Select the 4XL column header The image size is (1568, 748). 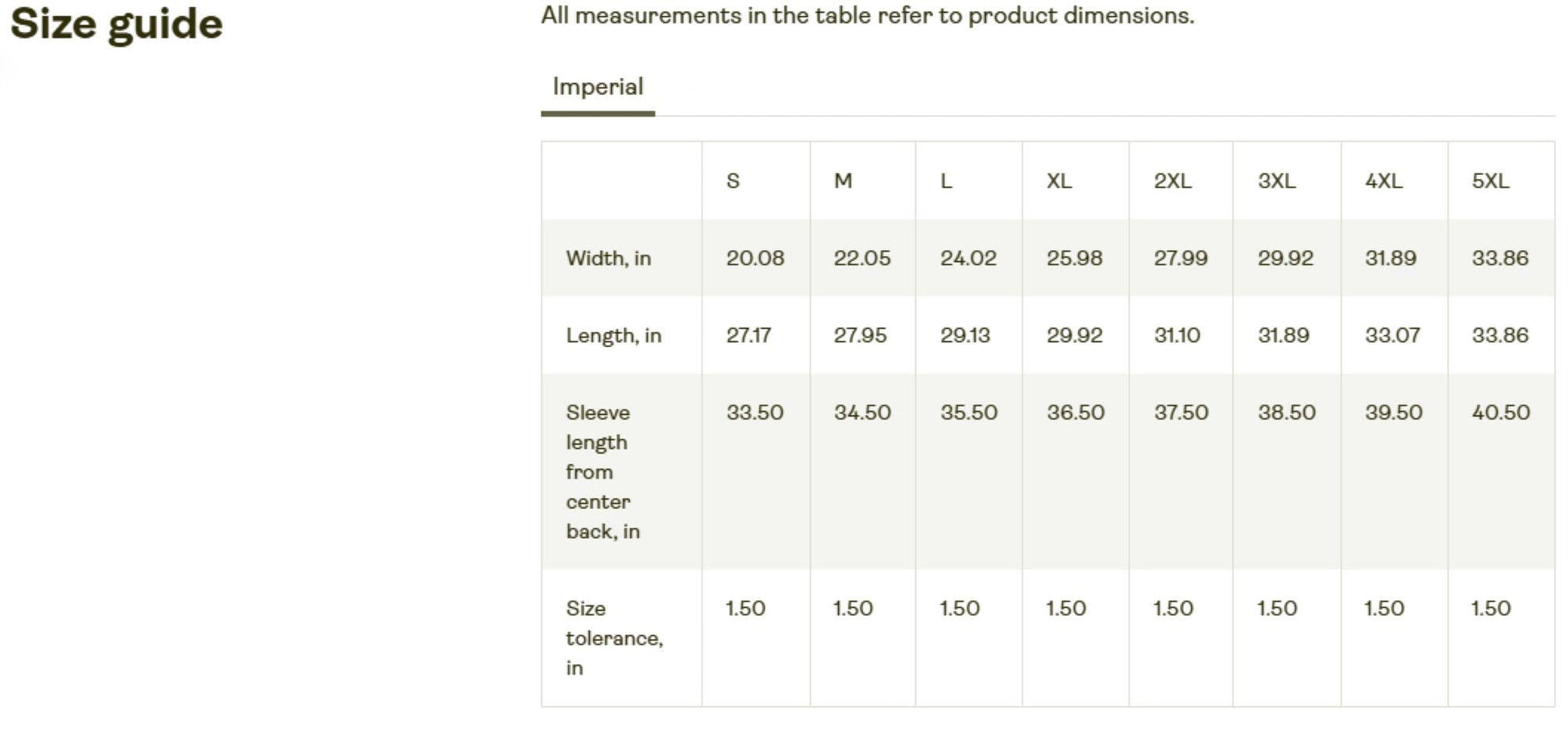(x=1383, y=181)
